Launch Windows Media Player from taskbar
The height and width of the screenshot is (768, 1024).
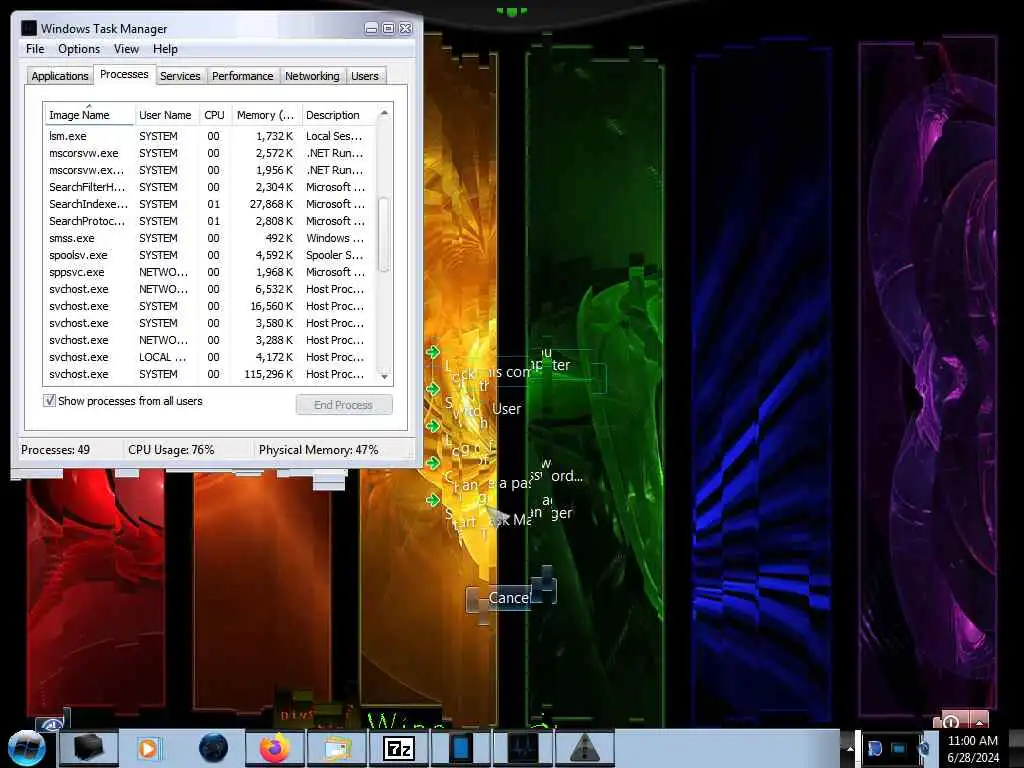pos(148,748)
